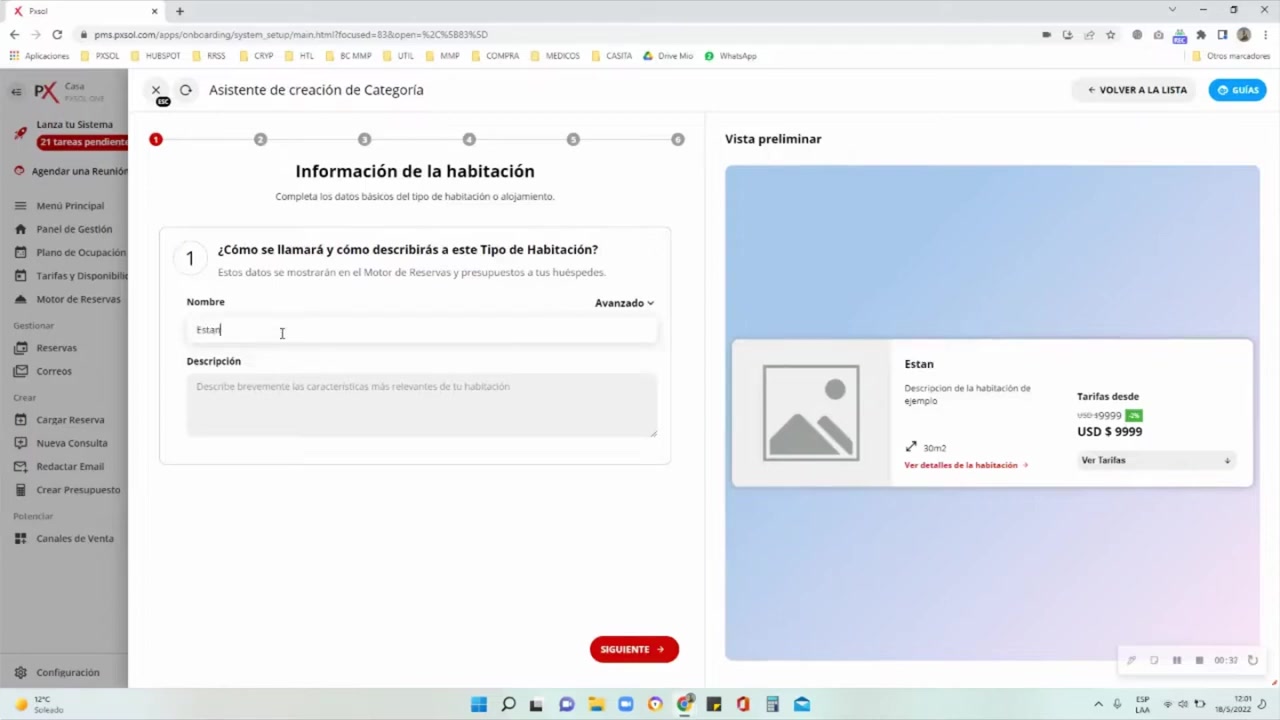
Task: Open the Panel de Gestión
Action: click(x=73, y=229)
